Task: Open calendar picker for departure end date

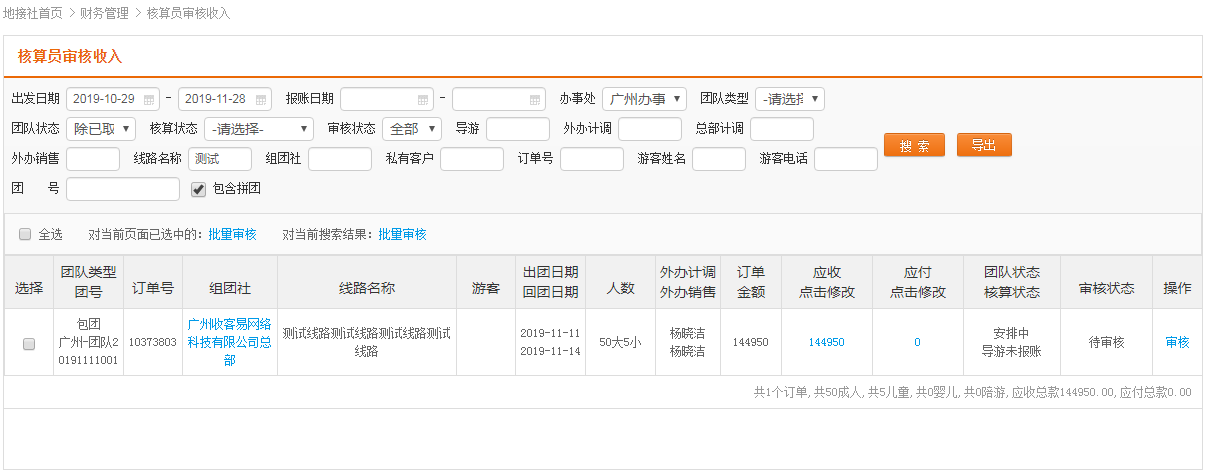Action: pyautogui.click(x=261, y=99)
